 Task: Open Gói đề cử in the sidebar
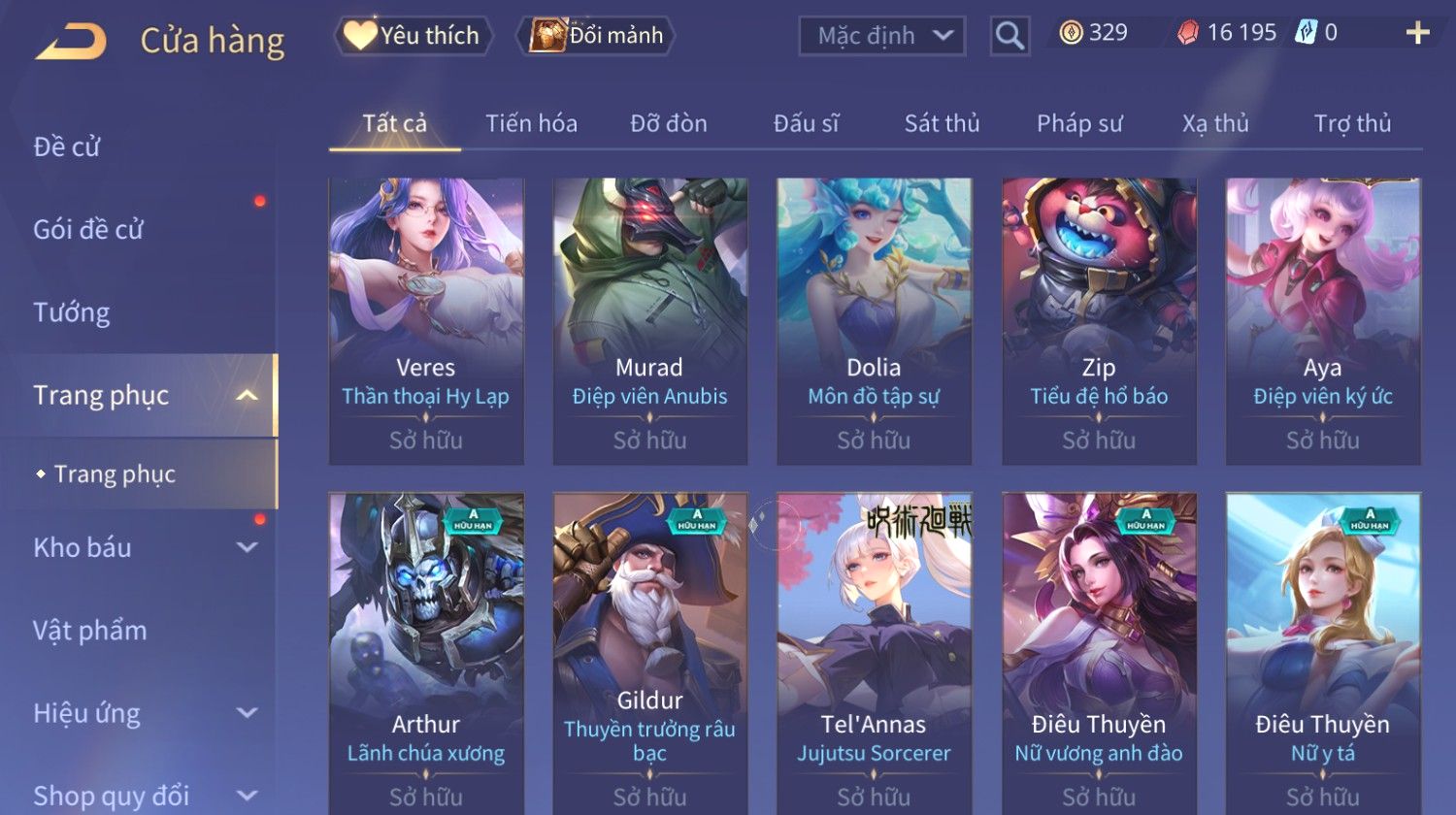pos(88,230)
